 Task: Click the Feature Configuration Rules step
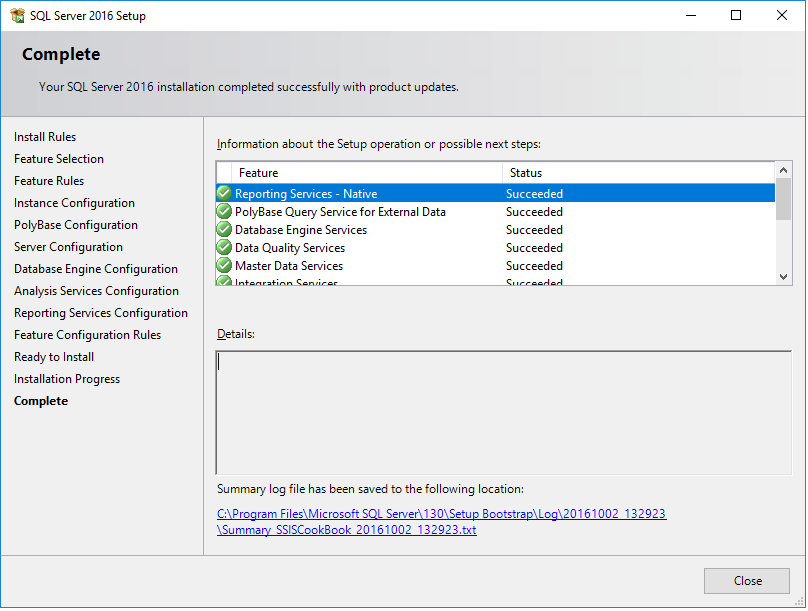pyautogui.click(x=88, y=335)
